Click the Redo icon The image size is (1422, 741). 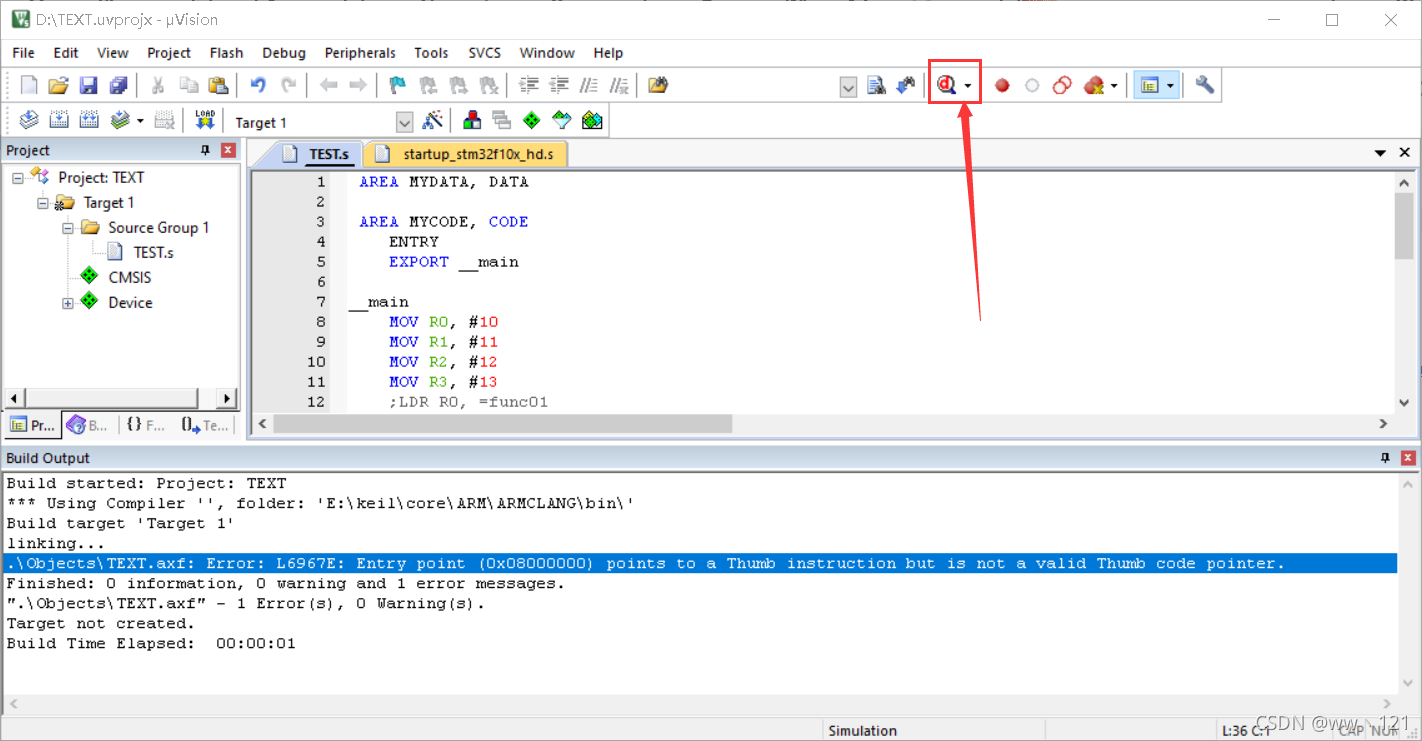288,86
